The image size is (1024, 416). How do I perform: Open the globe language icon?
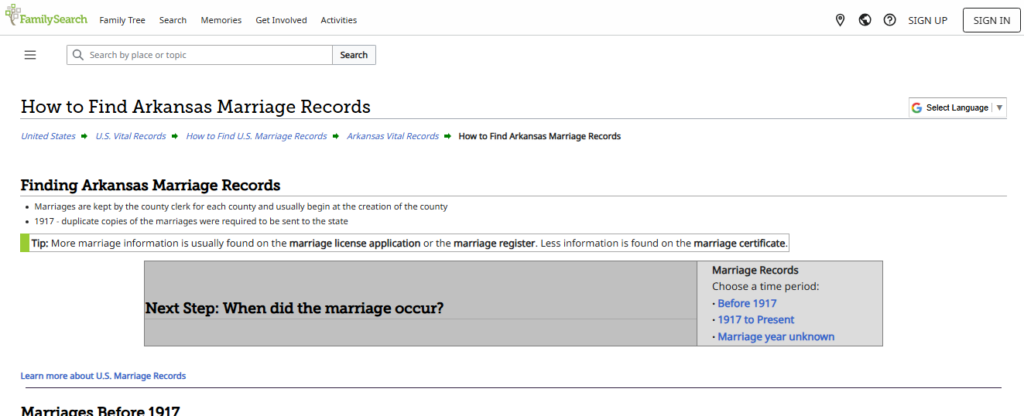point(865,20)
